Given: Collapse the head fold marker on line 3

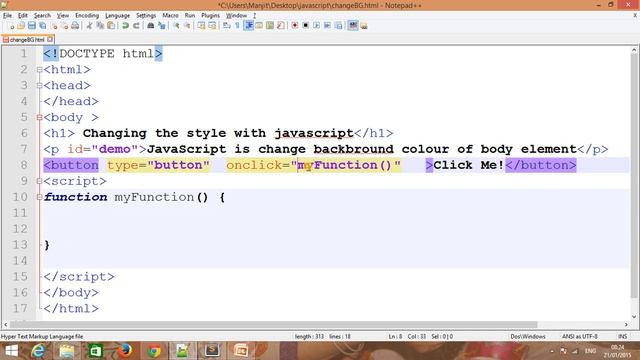Looking at the screenshot, I should 40,86.
